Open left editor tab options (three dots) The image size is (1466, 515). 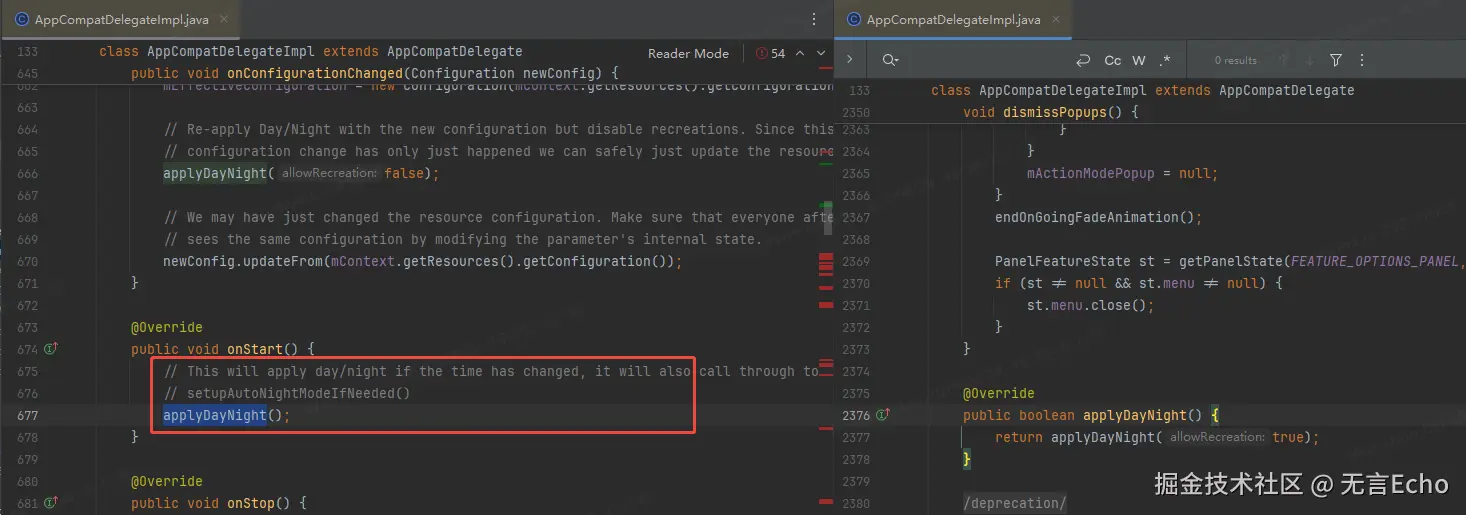(x=815, y=19)
